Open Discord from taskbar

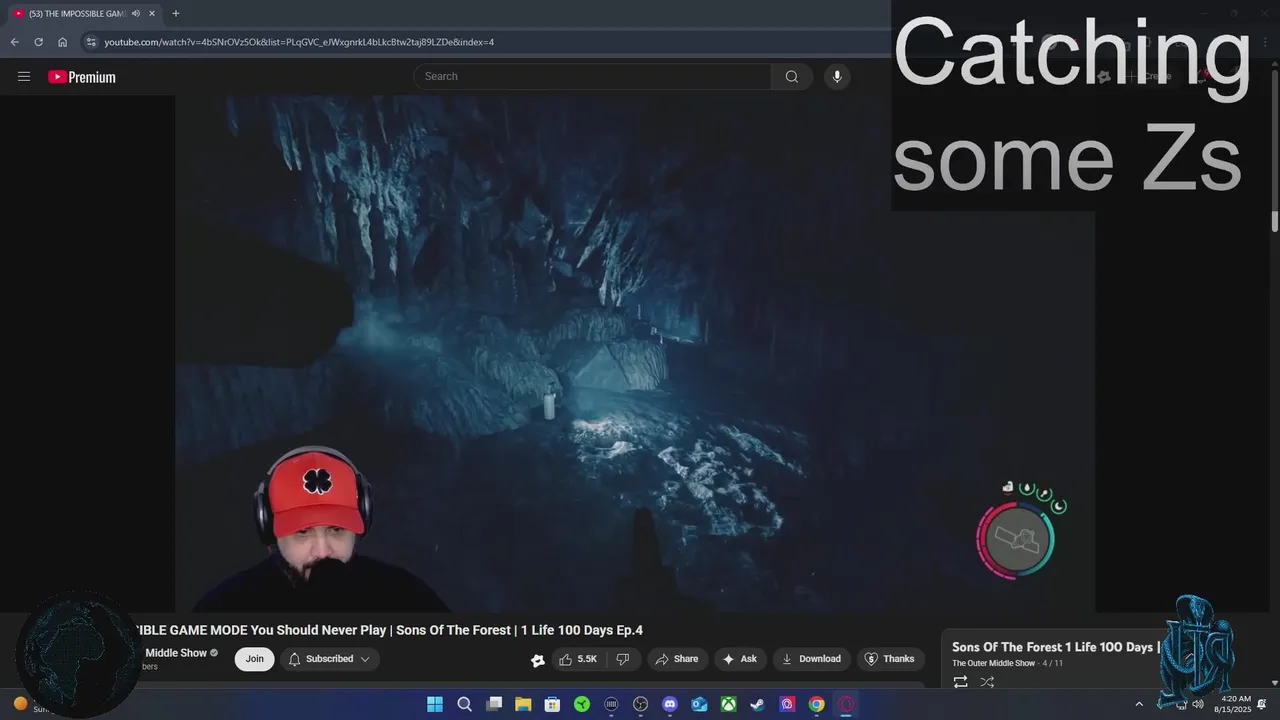670,704
